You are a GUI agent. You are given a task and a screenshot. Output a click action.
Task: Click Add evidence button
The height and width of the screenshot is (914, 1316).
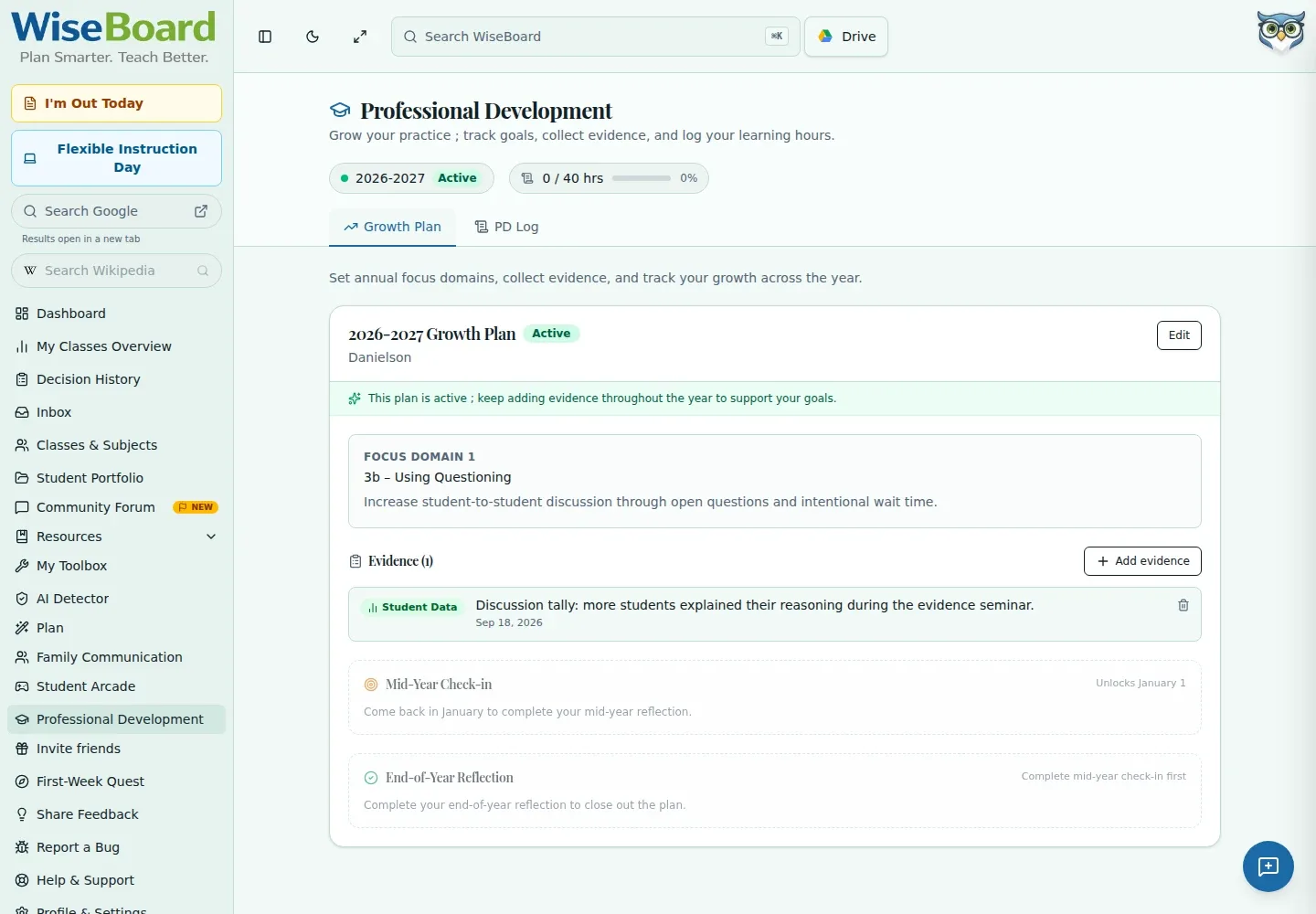pos(1142,561)
